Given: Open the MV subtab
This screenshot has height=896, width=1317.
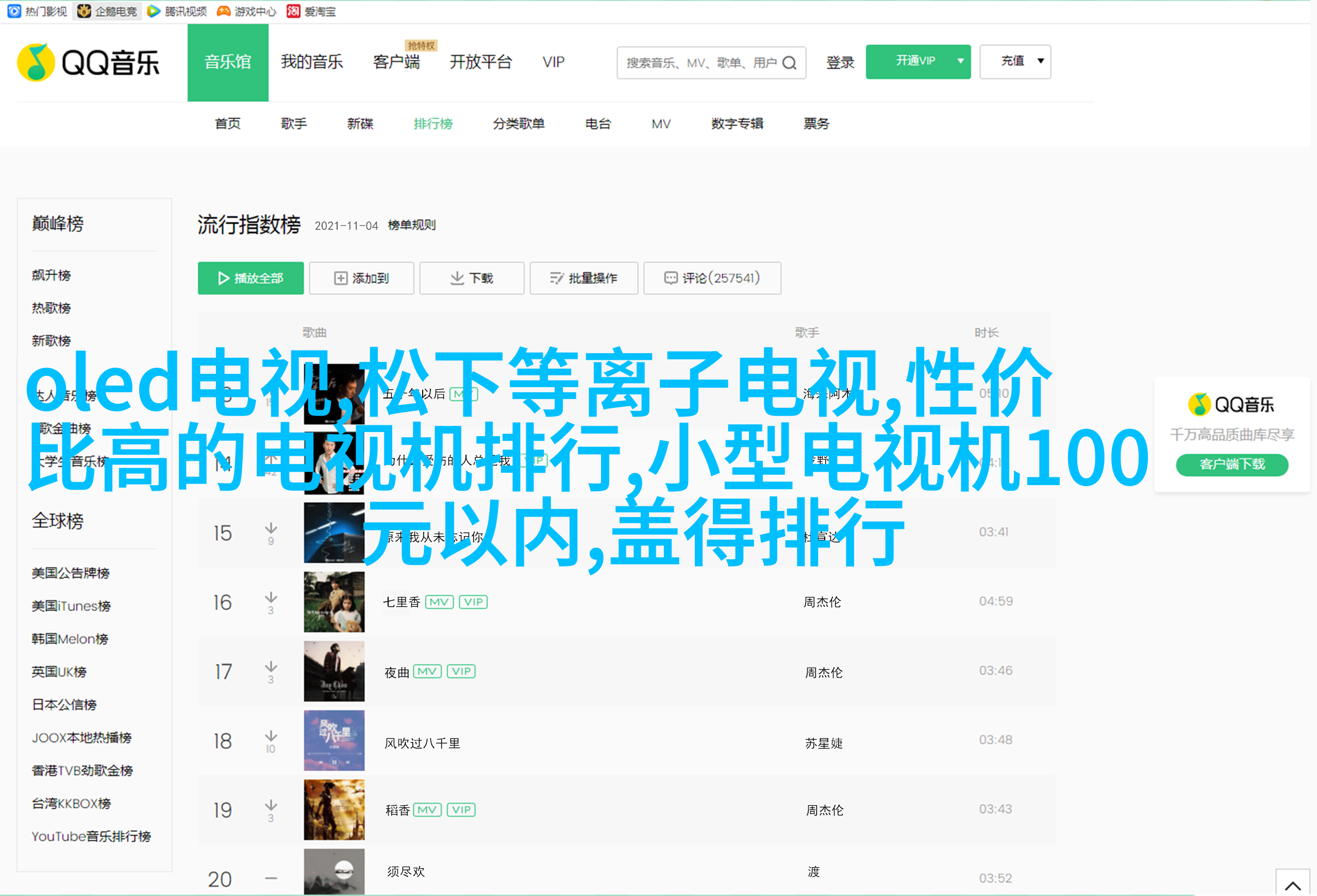Looking at the screenshot, I should pos(661,124).
